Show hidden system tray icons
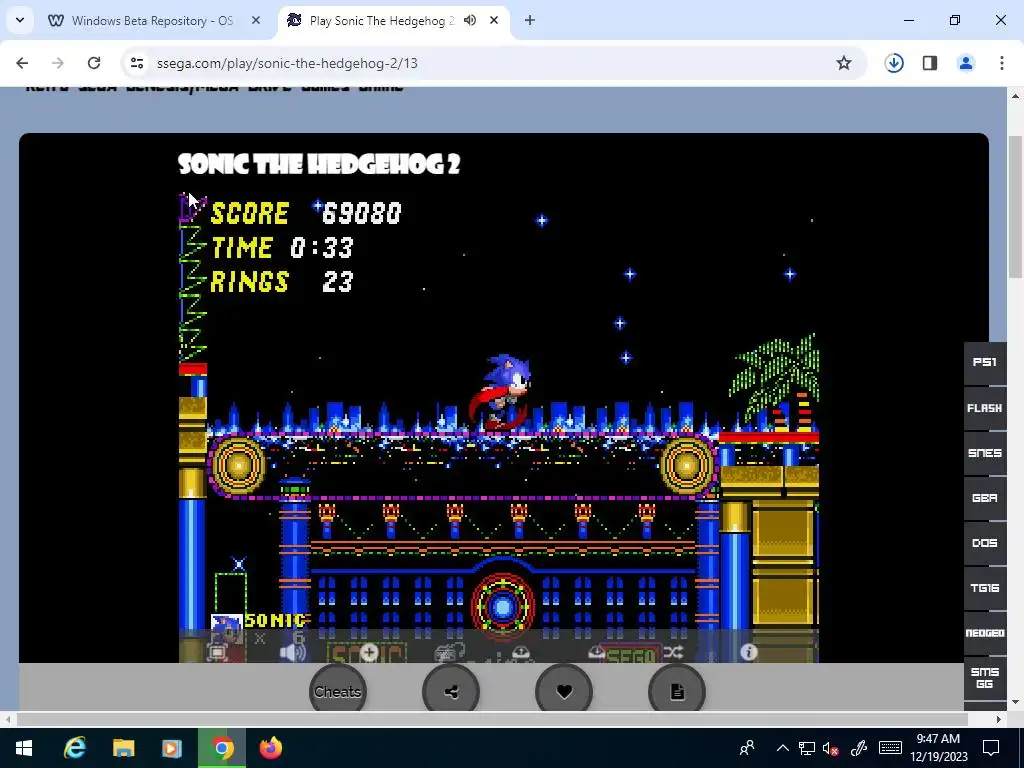The height and width of the screenshot is (768, 1024). [782, 748]
